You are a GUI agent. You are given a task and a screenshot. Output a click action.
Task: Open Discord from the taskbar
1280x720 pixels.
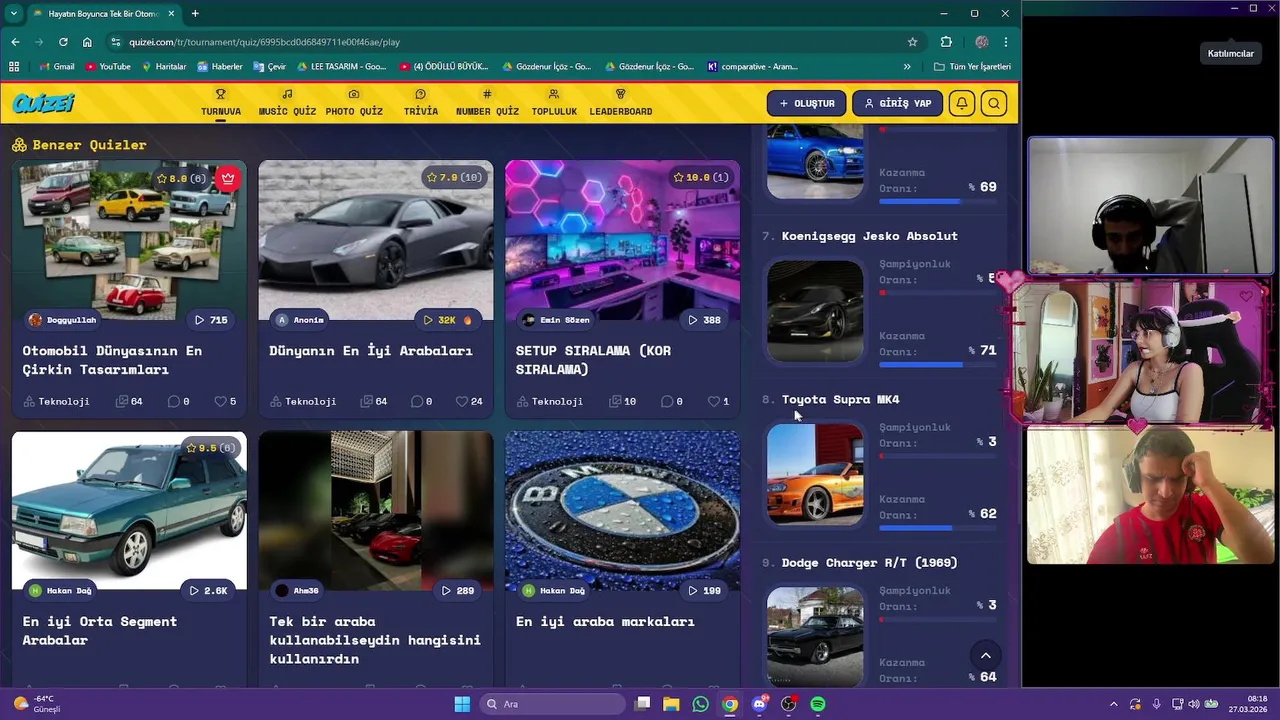click(x=759, y=704)
